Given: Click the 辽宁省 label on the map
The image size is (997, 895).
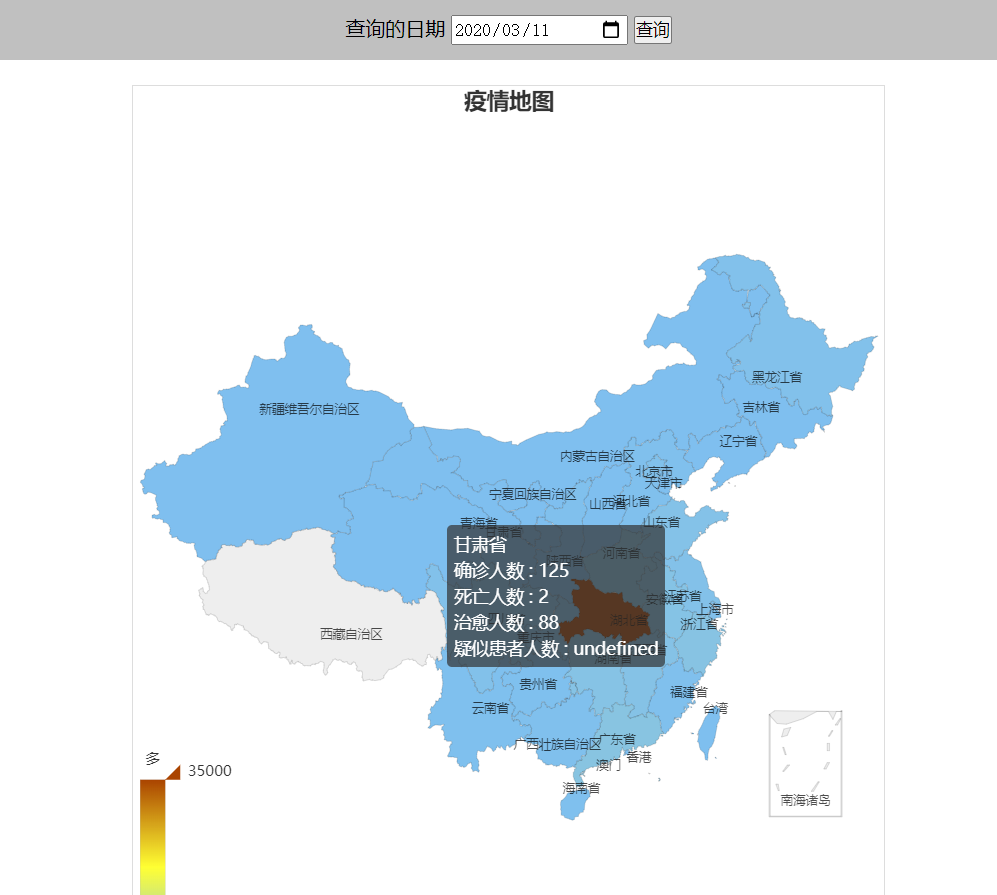Looking at the screenshot, I should pos(738,441).
